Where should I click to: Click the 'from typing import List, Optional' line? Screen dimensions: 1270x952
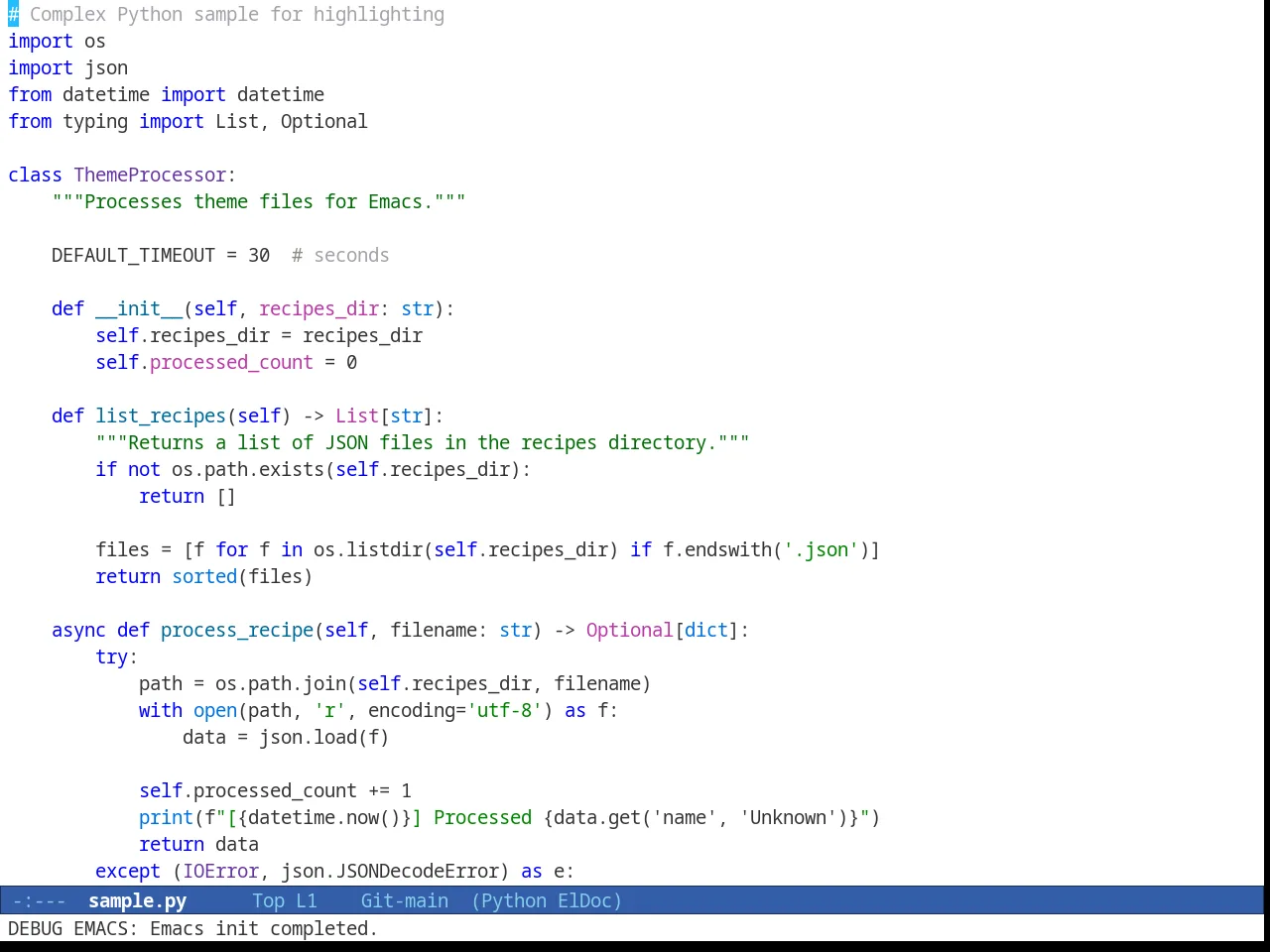click(x=188, y=122)
